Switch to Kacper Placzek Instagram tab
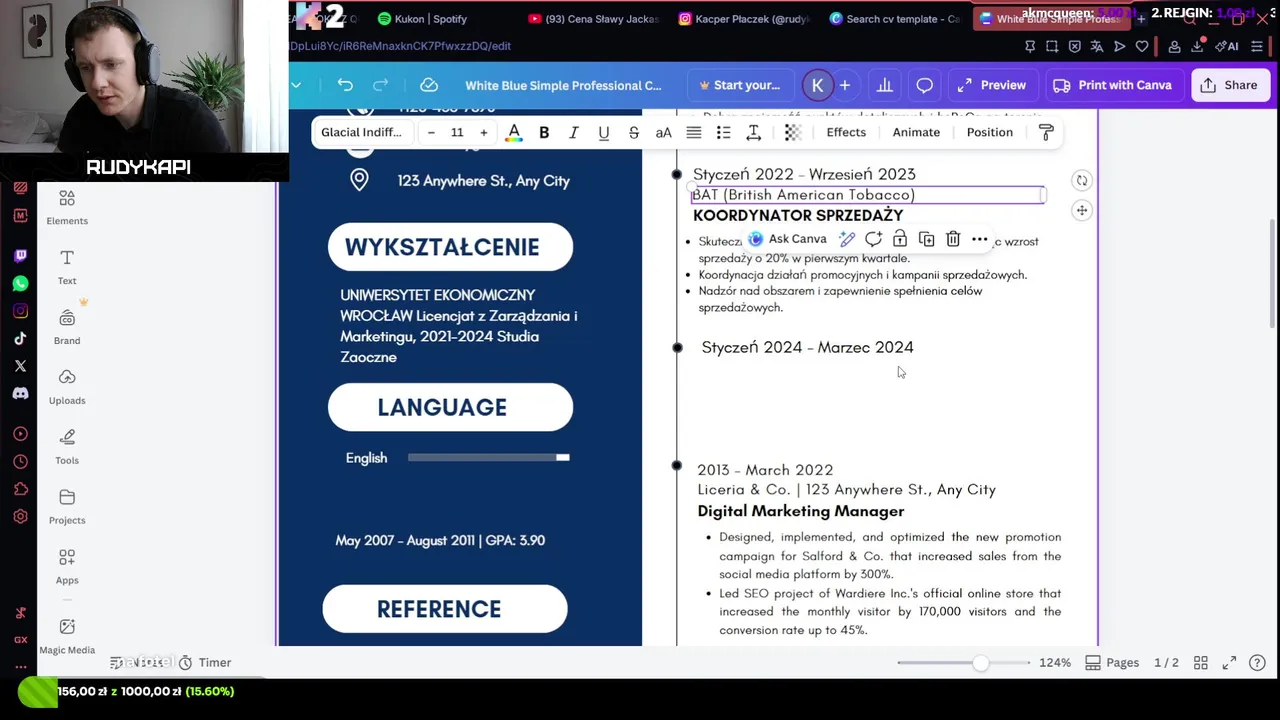This screenshot has height=720, width=1280. (x=744, y=18)
